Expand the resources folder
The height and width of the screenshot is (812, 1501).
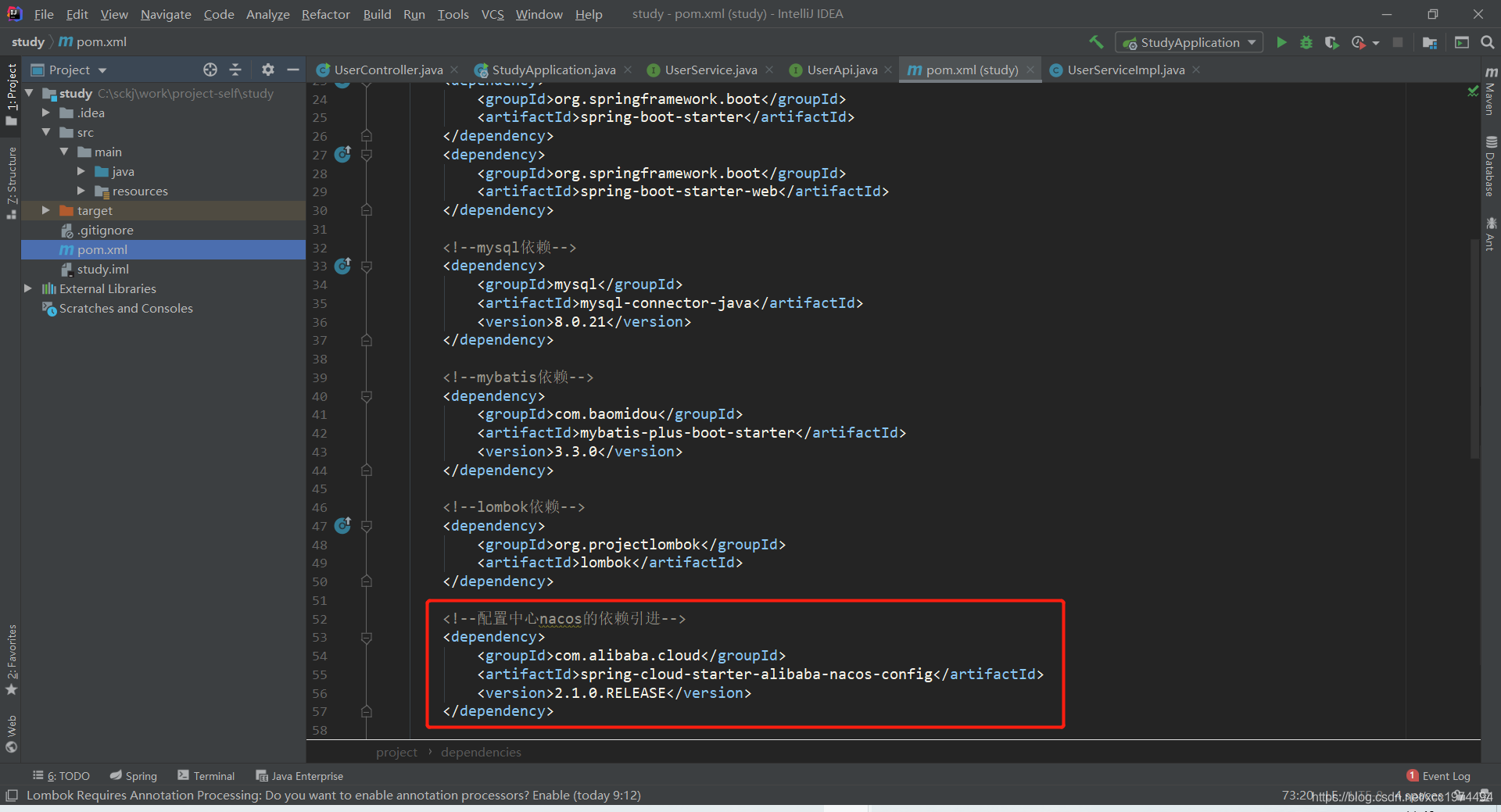coord(81,191)
